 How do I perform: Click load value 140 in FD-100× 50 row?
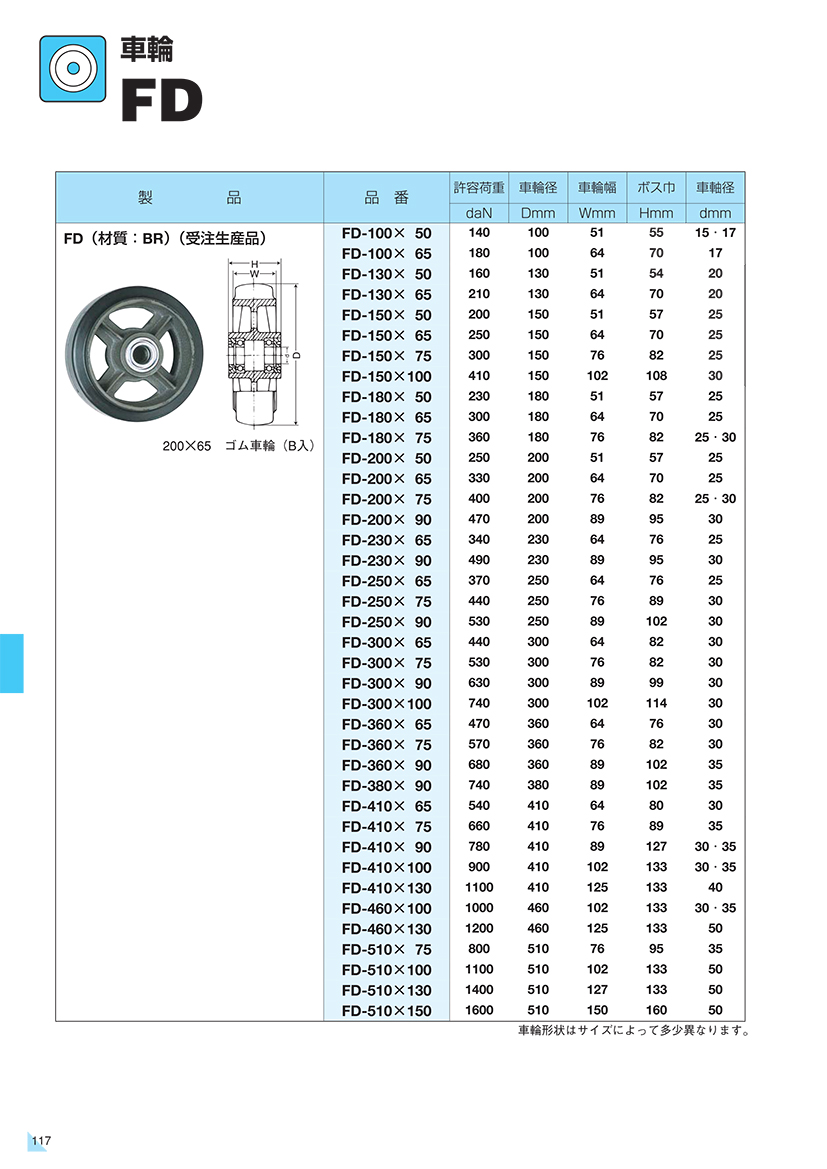point(479,233)
